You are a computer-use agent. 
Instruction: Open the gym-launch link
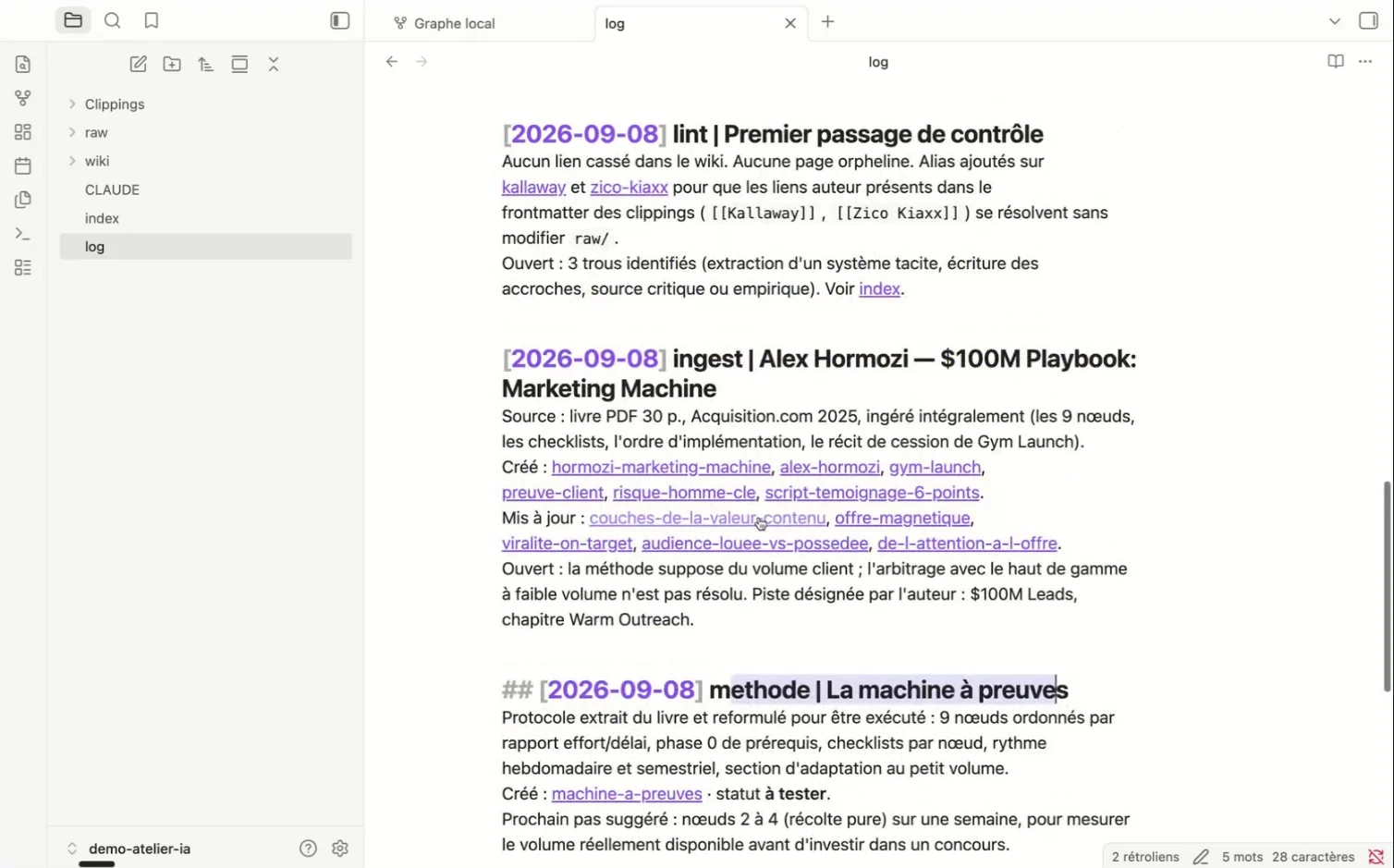click(x=935, y=468)
